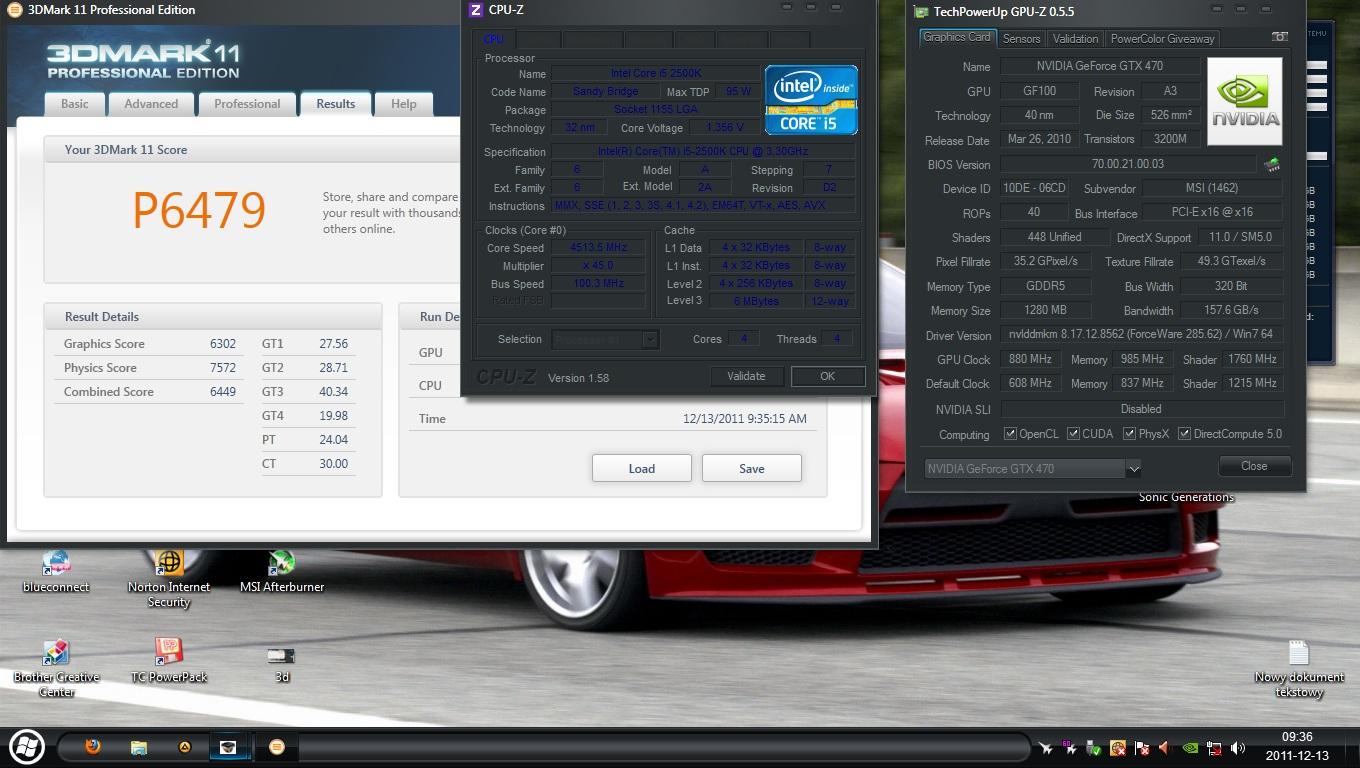Click the BIOS Version field 70.00.21.00.03
1360x768 pixels.
pyautogui.click(x=1128, y=164)
